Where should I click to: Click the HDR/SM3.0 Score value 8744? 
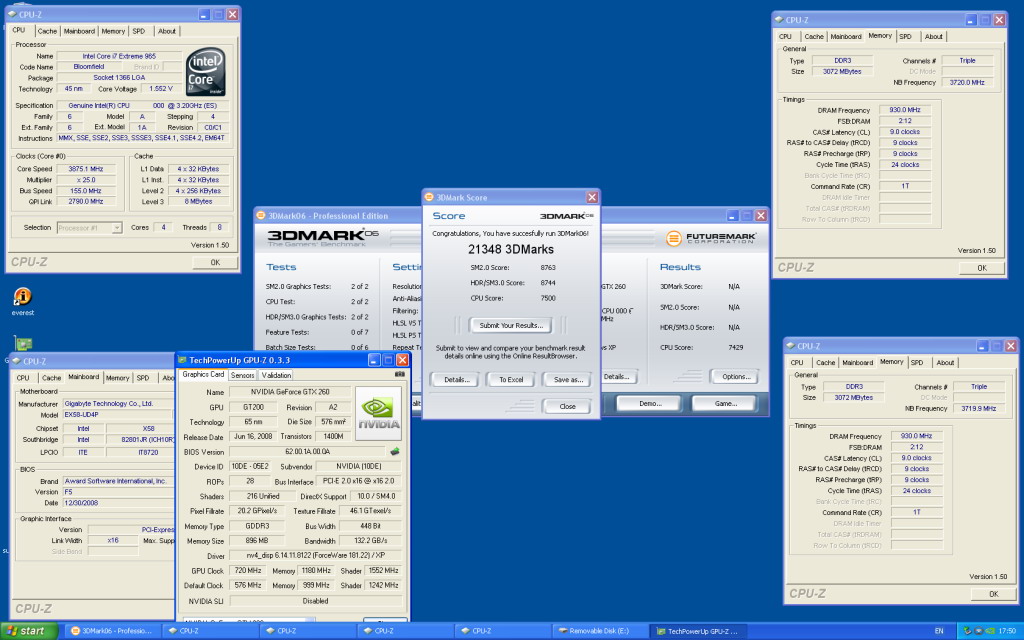[547, 283]
